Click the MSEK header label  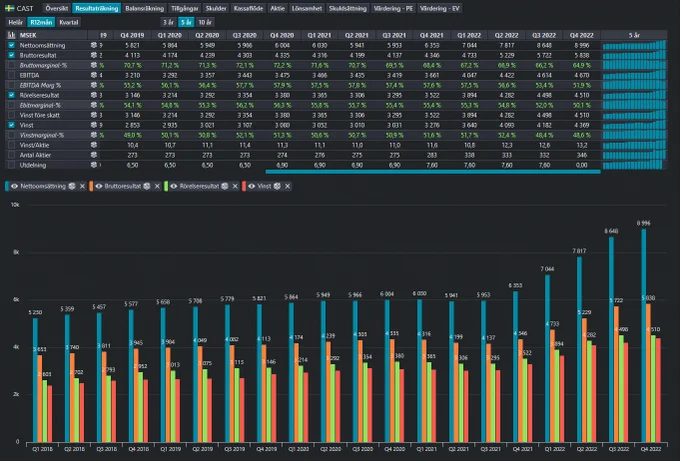point(28,35)
